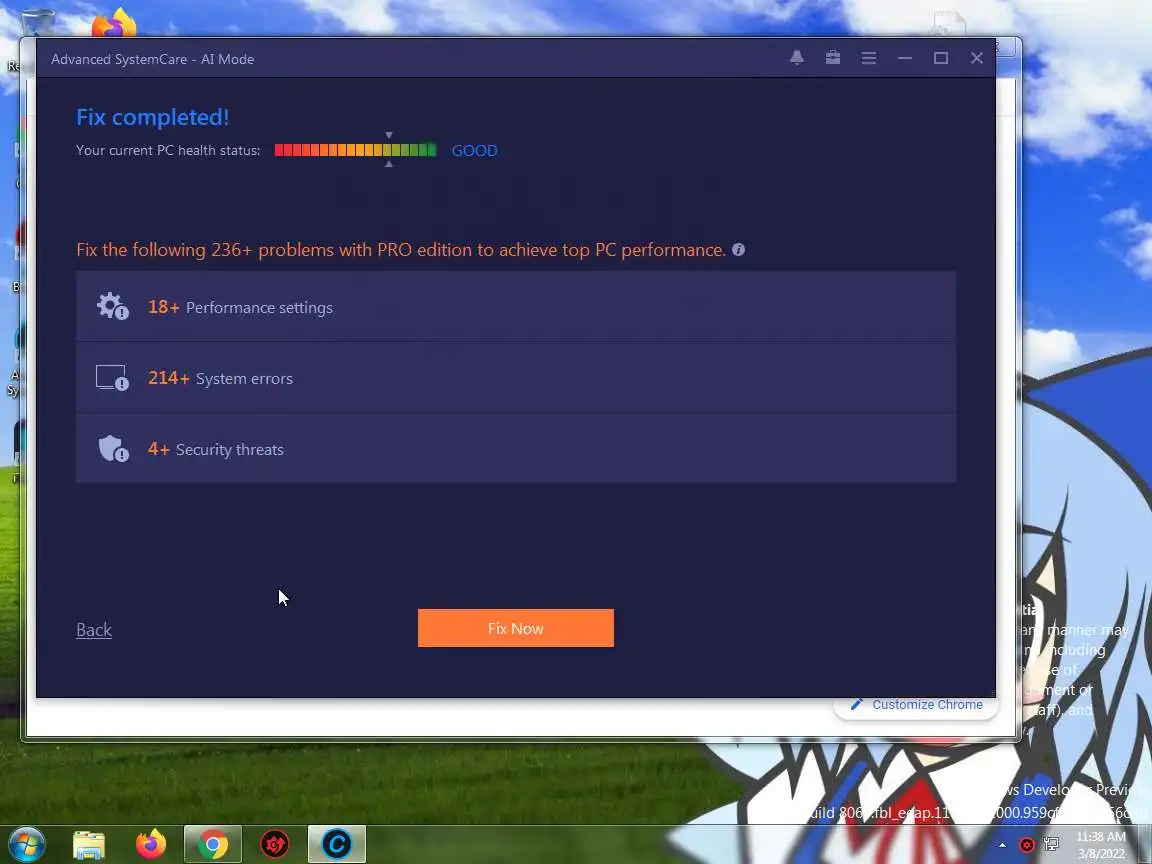Screen dimensions: 1152x864
Task: Open the network icon in system tray
Action: click(x=1051, y=845)
